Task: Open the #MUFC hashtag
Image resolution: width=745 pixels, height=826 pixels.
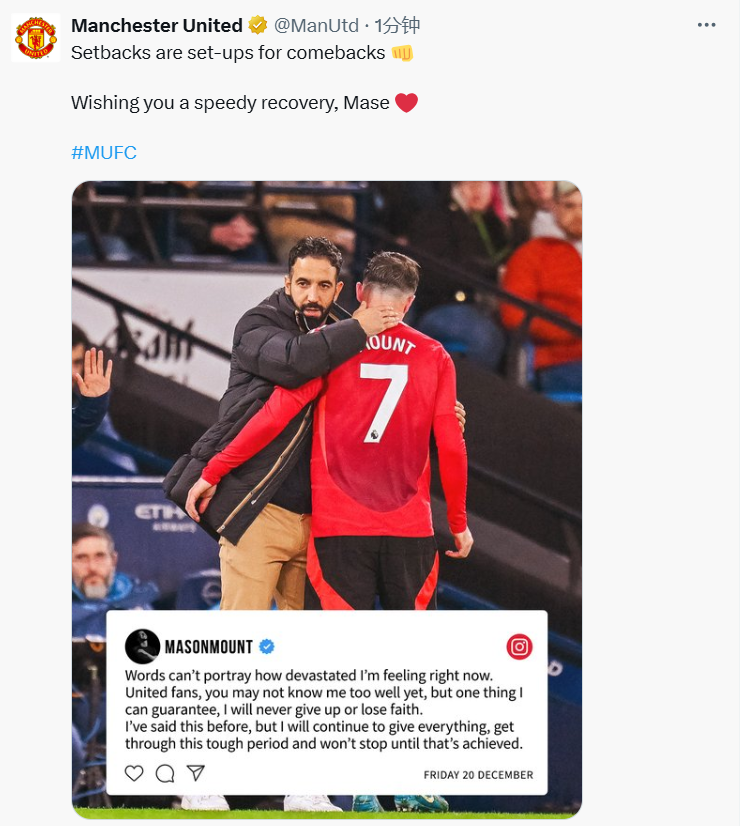Action: tap(104, 153)
